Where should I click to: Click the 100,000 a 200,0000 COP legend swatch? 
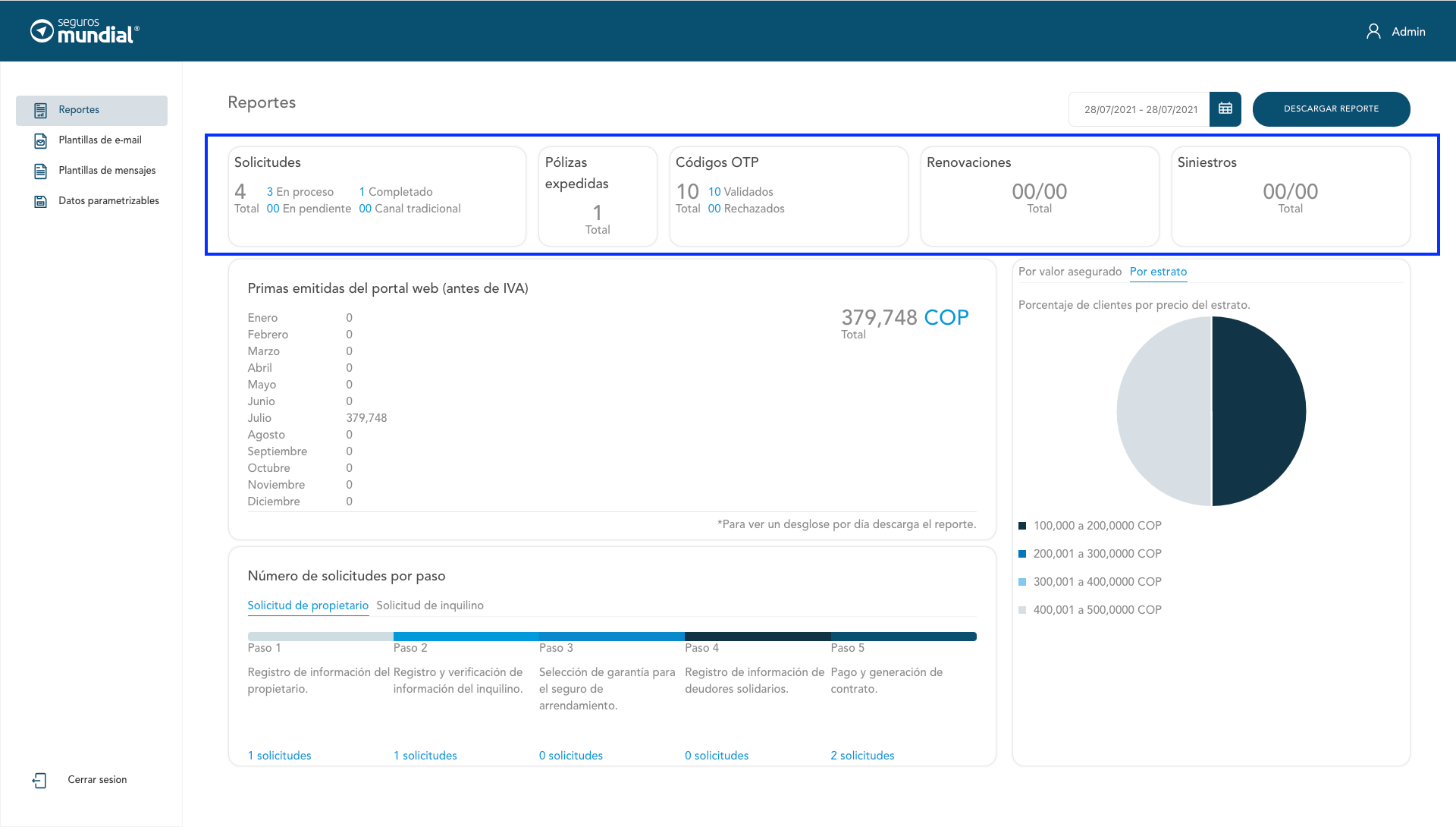click(1022, 526)
